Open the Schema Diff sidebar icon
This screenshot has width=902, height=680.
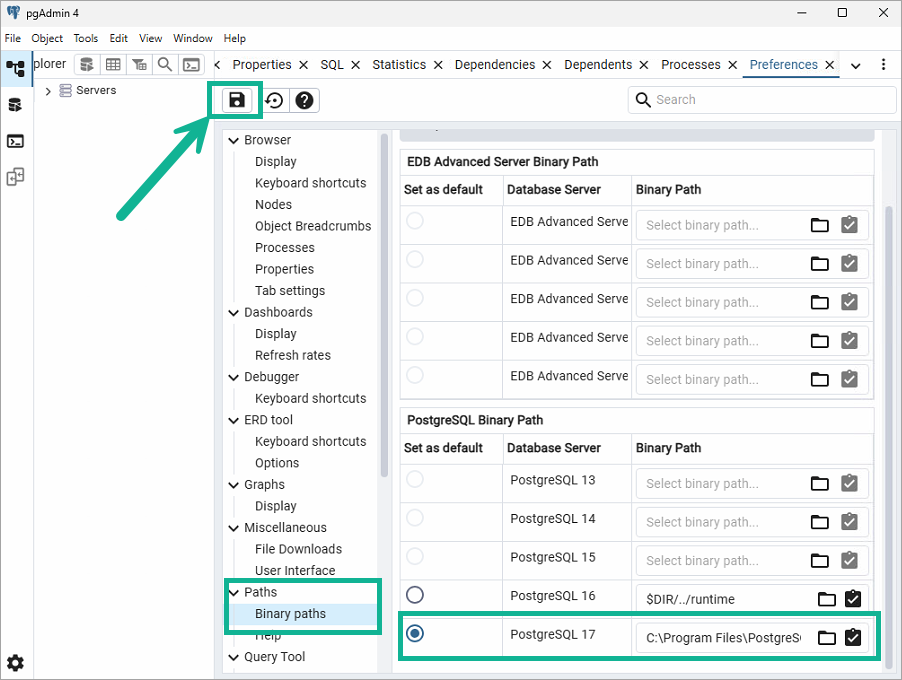(16, 177)
